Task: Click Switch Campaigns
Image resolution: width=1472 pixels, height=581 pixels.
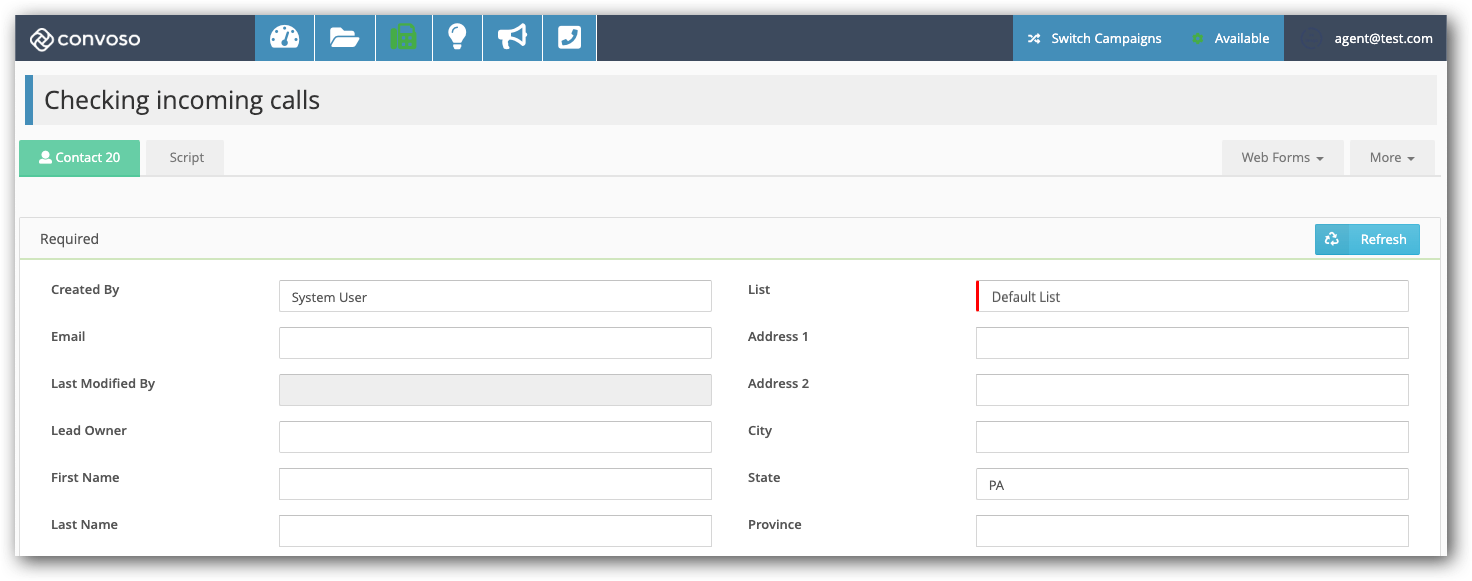Action: pyautogui.click(x=1105, y=38)
